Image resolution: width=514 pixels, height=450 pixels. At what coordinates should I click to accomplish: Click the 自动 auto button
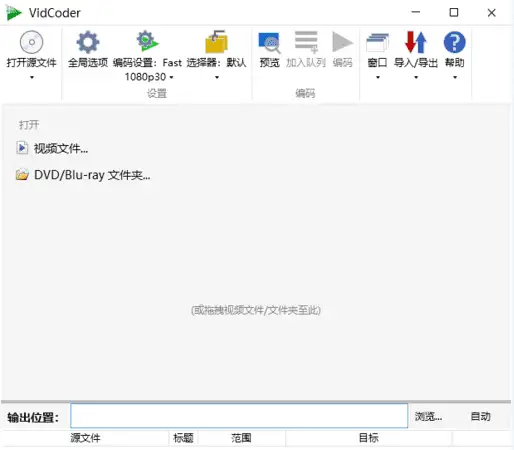point(480,416)
